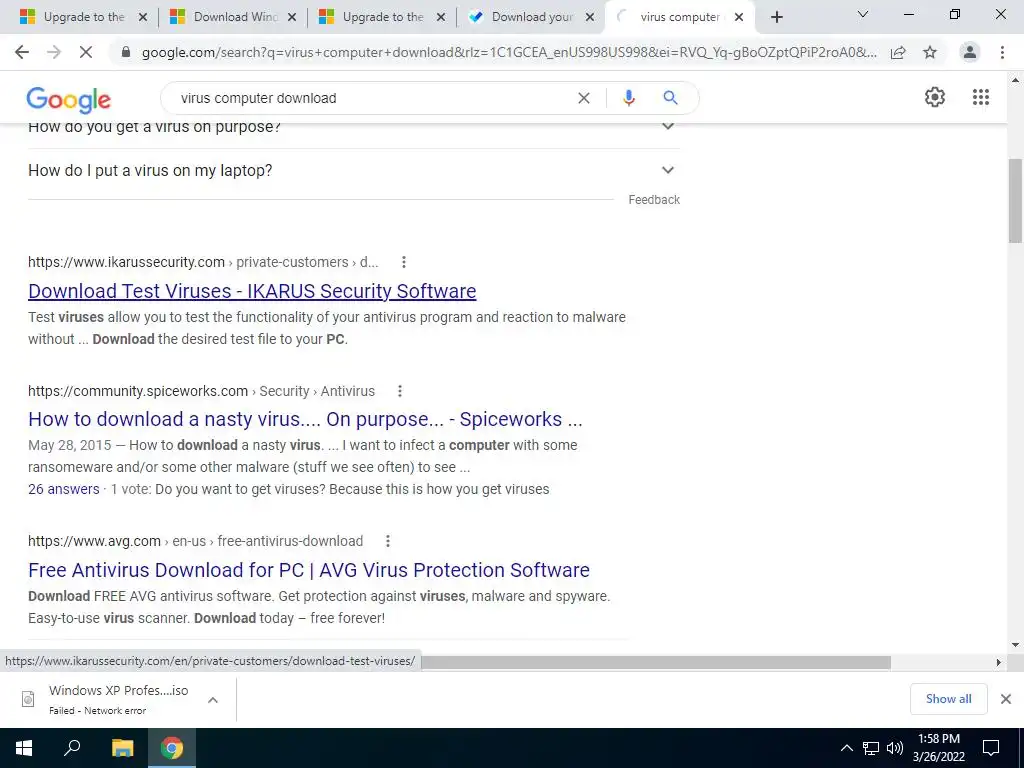The width and height of the screenshot is (1024, 768).
Task: Select the "virus computer" tab
Action: (x=679, y=17)
